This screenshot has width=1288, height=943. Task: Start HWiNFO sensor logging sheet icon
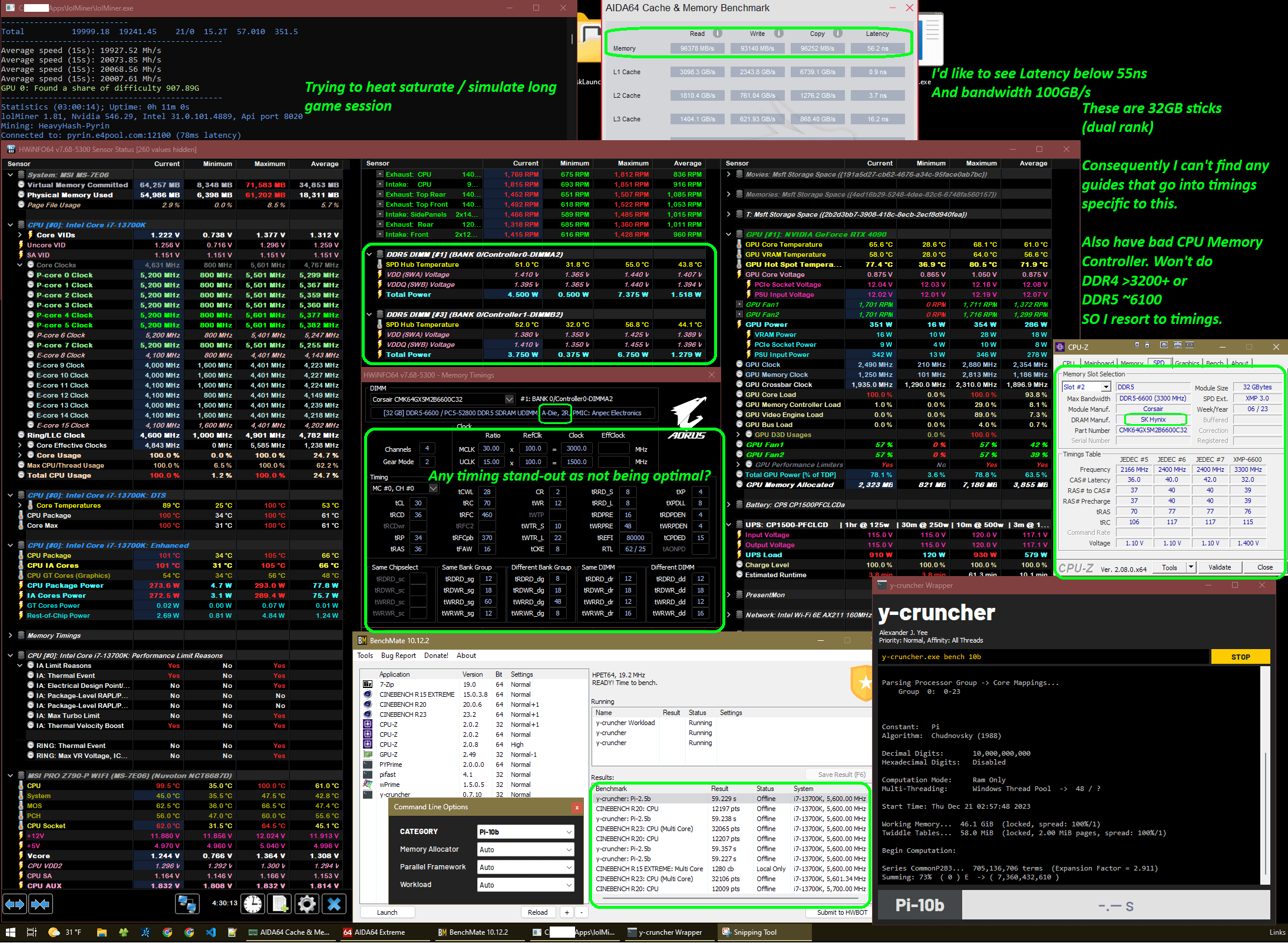tap(280, 904)
